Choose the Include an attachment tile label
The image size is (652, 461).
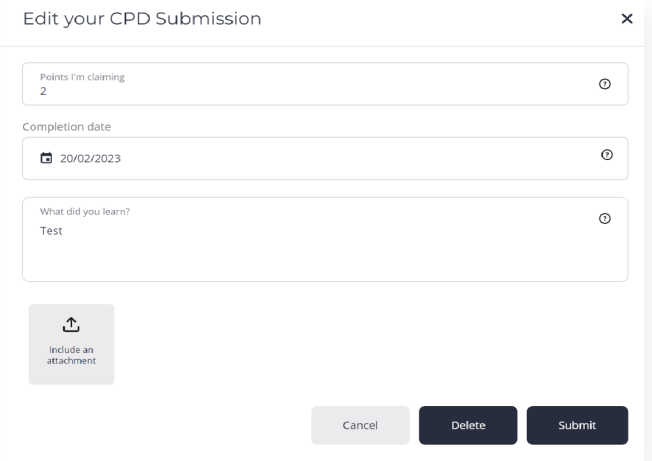(x=71, y=355)
